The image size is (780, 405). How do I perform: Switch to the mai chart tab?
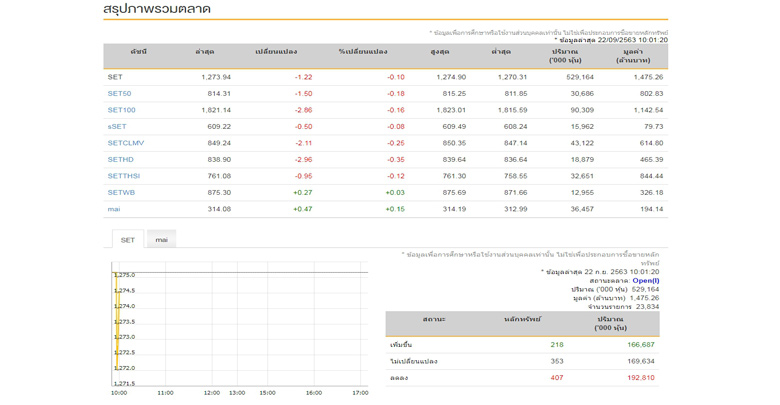point(161,240)
